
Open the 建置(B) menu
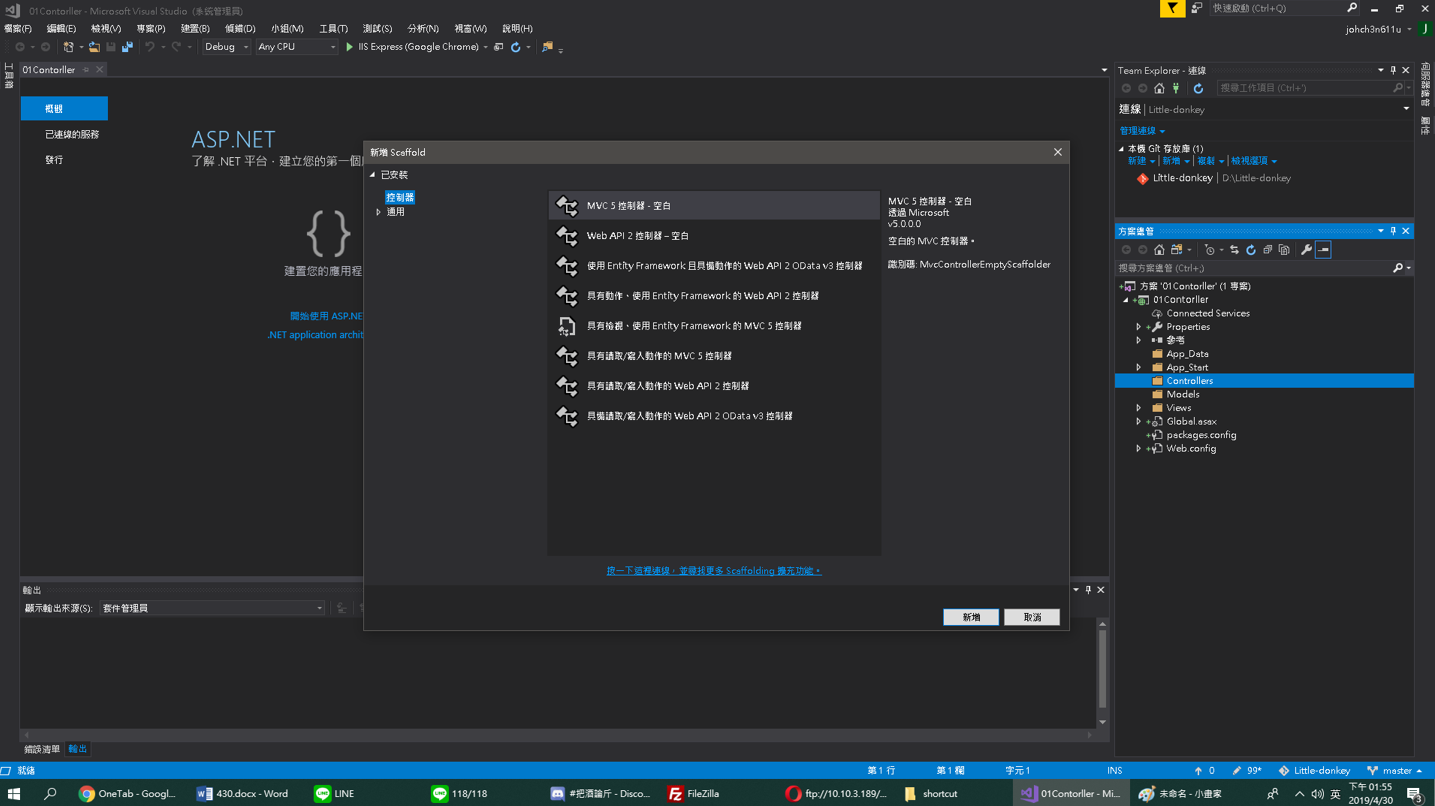pos(195,29)
